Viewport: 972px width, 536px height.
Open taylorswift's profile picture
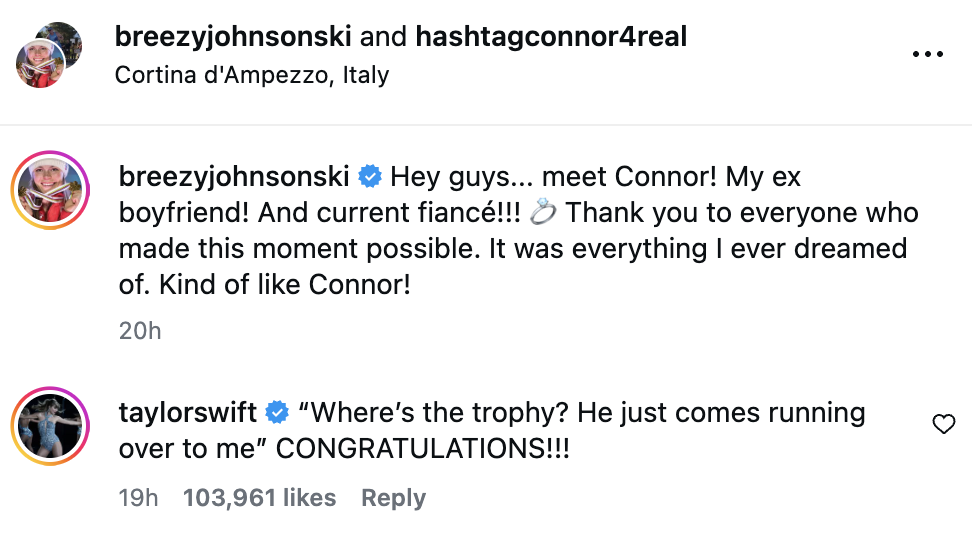tap(51, 429)
